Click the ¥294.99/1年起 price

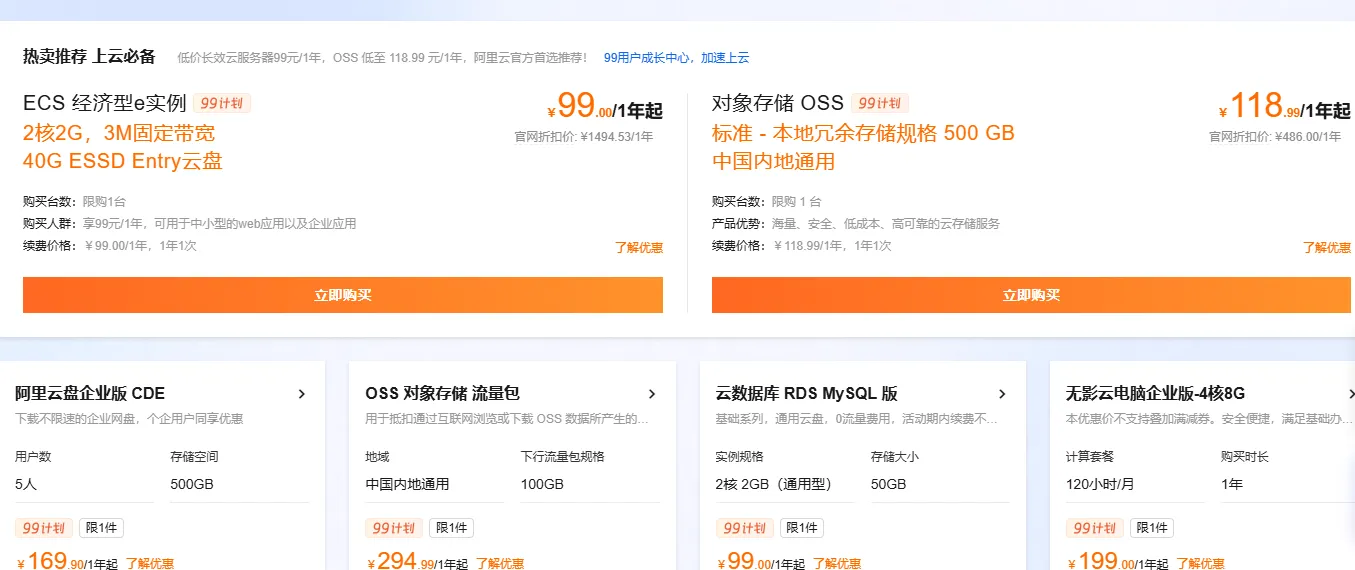(x=418, y=561)
